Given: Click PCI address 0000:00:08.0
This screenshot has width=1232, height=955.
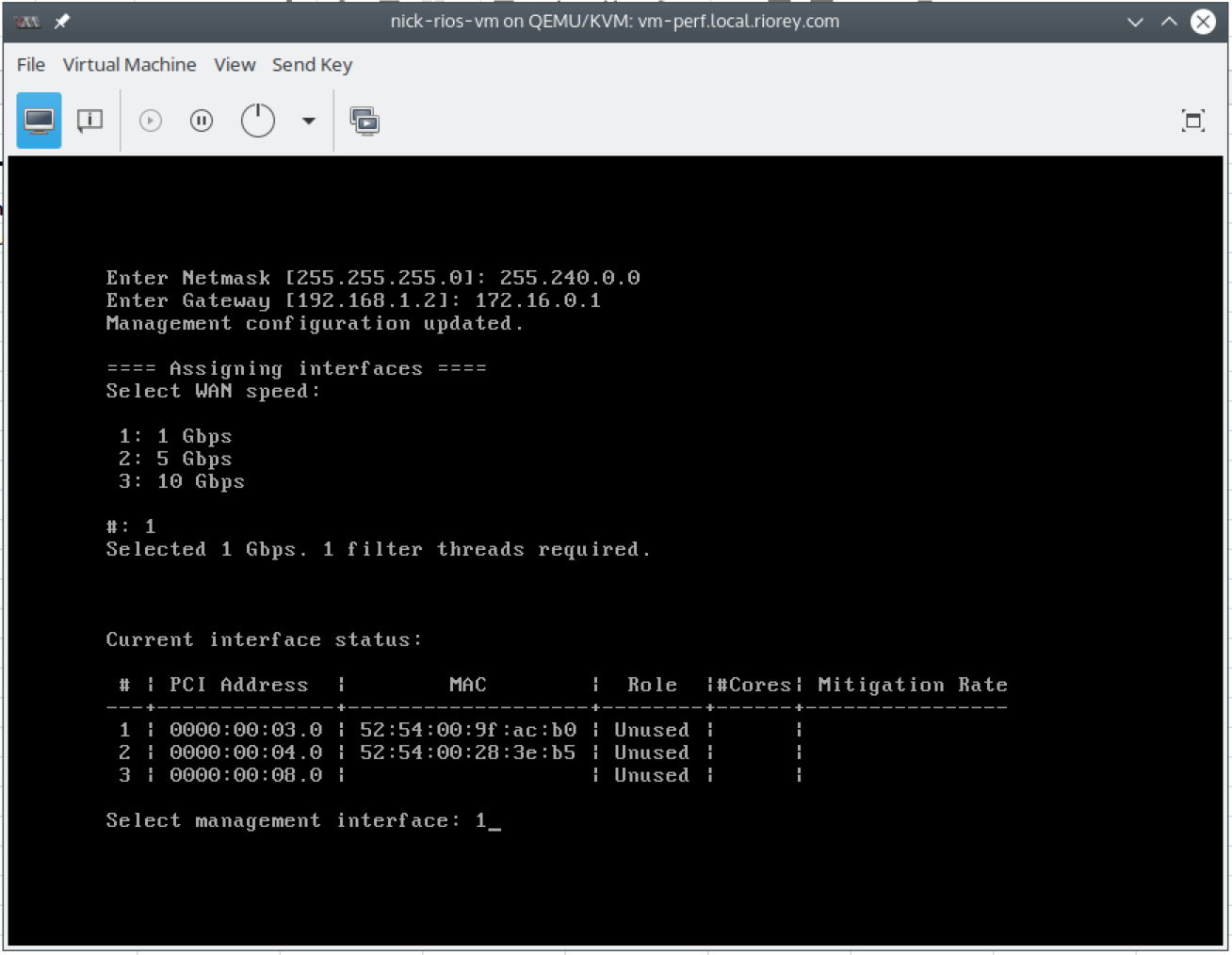Looking at the screenshot, I should [246, 775].
